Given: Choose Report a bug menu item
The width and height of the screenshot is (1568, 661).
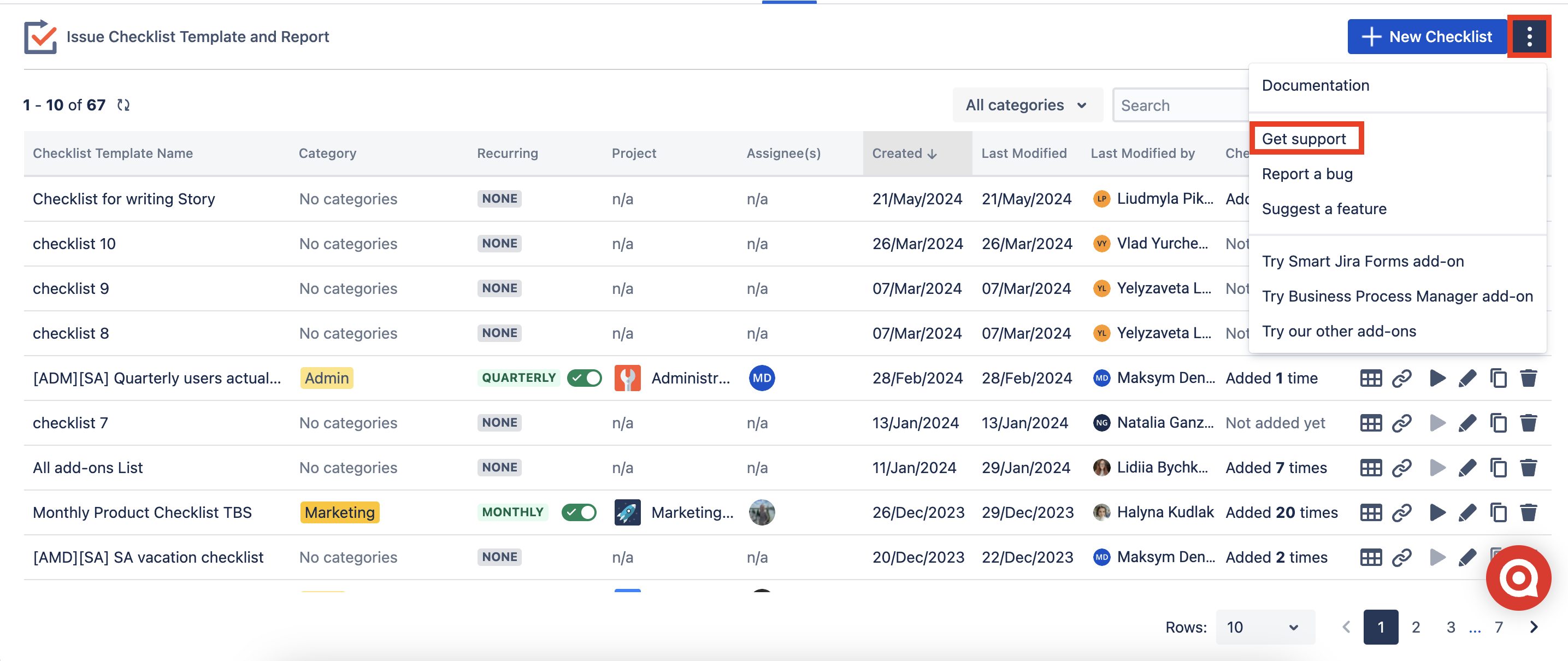Looking at the screenshot, I should coord(1307,174).
